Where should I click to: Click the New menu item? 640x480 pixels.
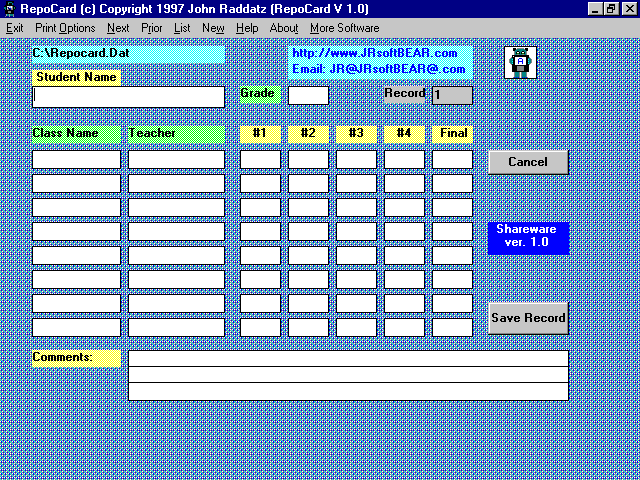(x=213, y=28)
